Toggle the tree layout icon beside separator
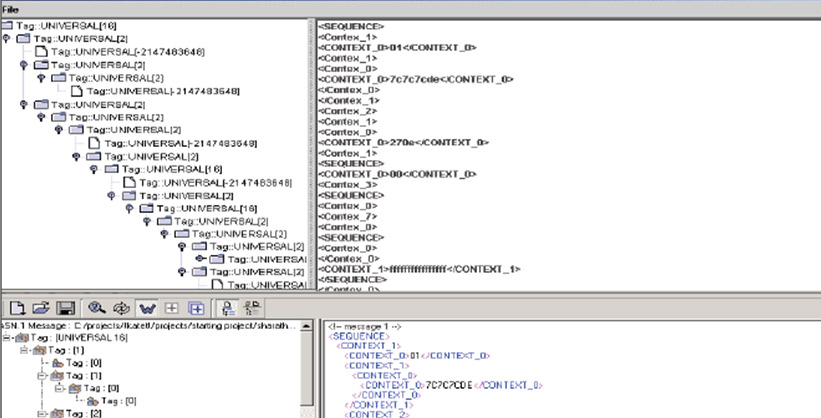Screen dimensions: 821x418 [x=228, y=309]
